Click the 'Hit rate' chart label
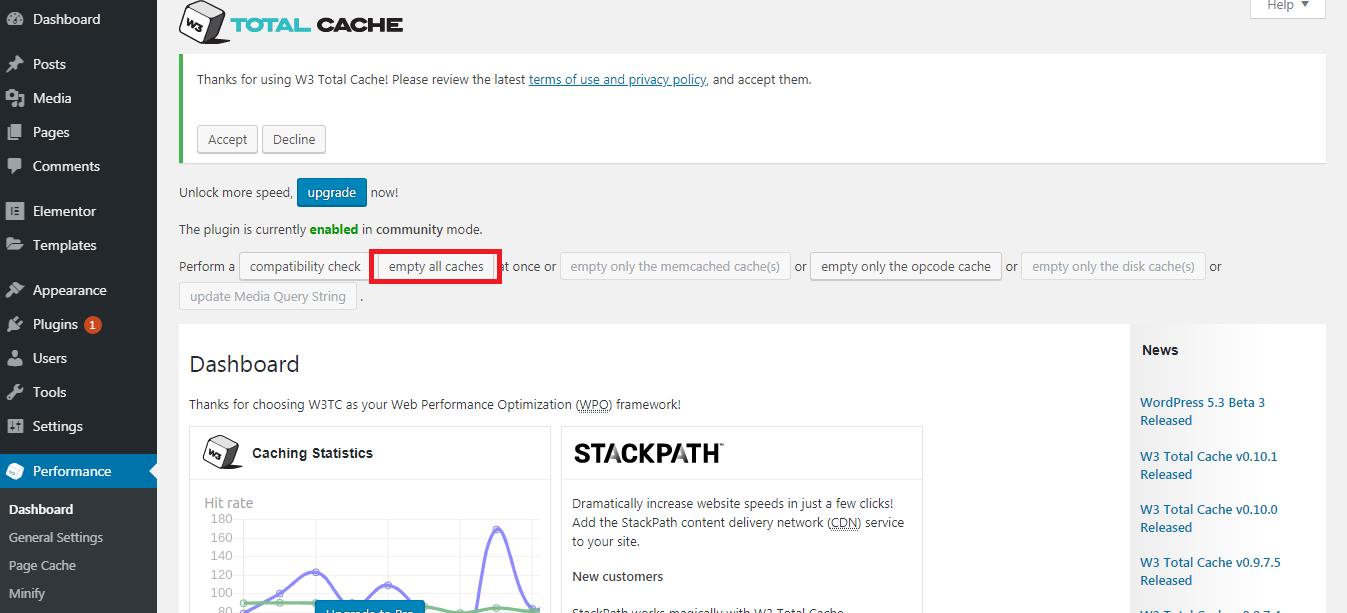Screen dimensions: 1347x613 pyautogui.click(x=229, y=503)
